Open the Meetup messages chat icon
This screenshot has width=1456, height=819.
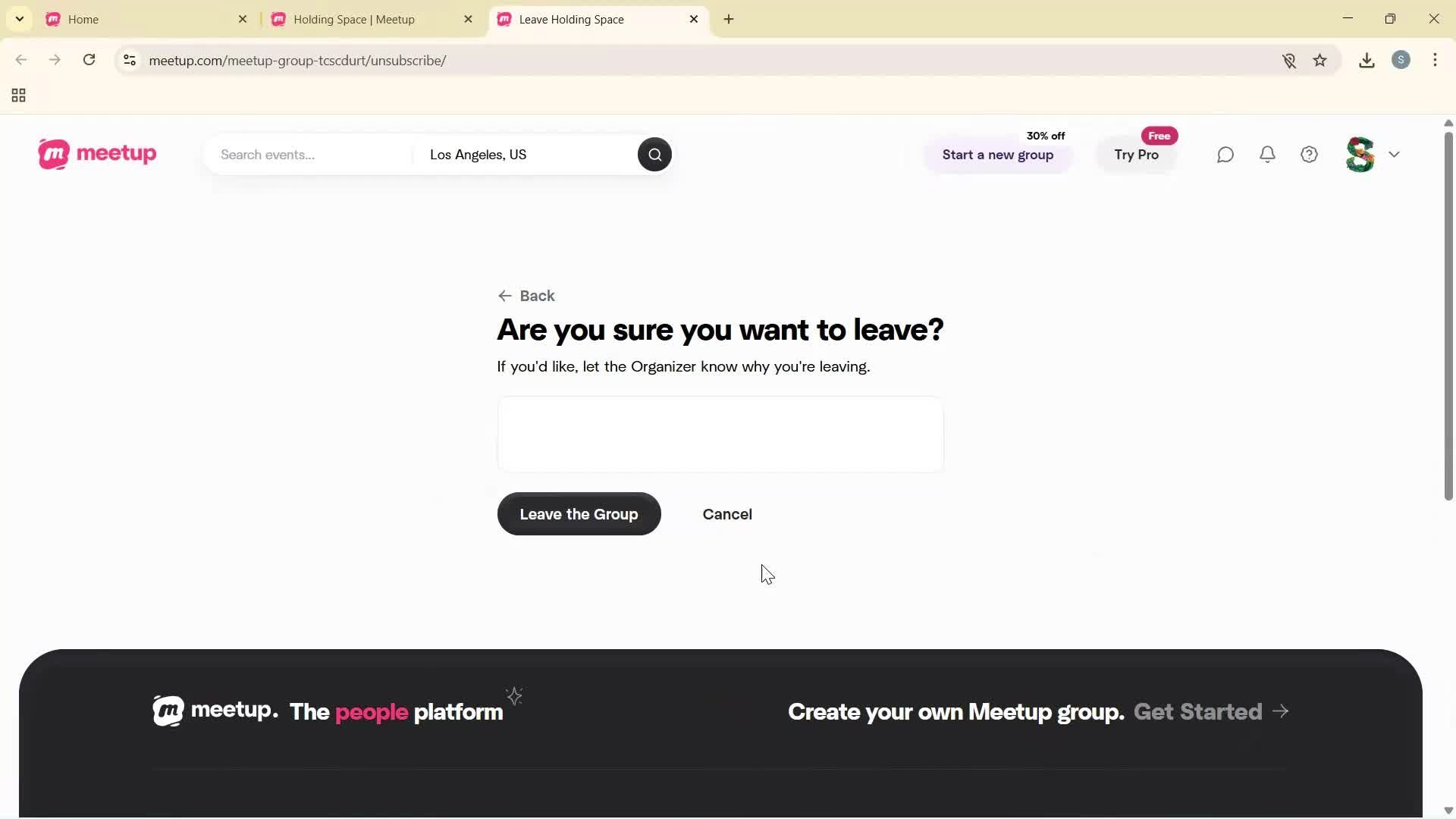(x=1225, y=154)
